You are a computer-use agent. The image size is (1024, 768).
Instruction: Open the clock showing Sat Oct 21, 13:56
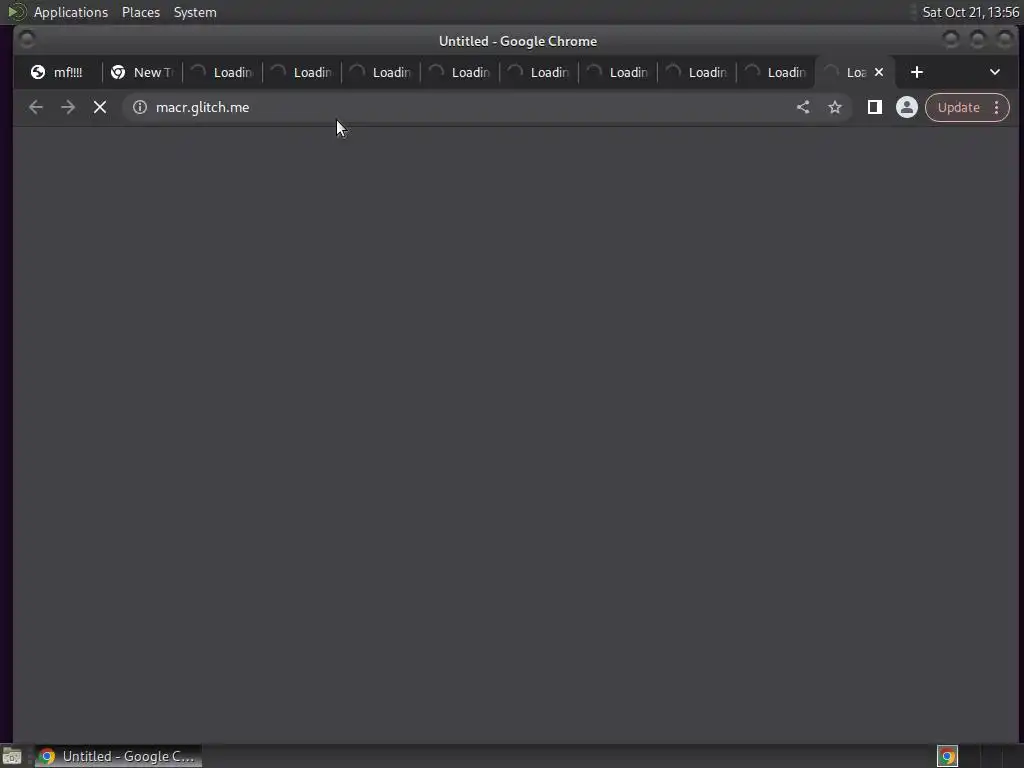pyautogui.click(x=970, y=12)
